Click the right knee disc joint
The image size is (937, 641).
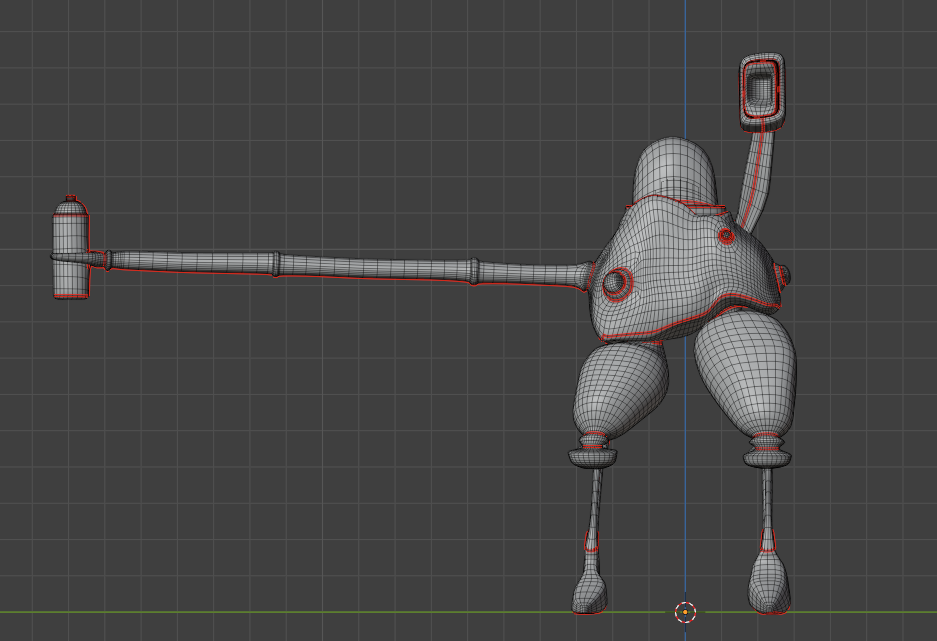pyautogui.click(x=767, y=458)
